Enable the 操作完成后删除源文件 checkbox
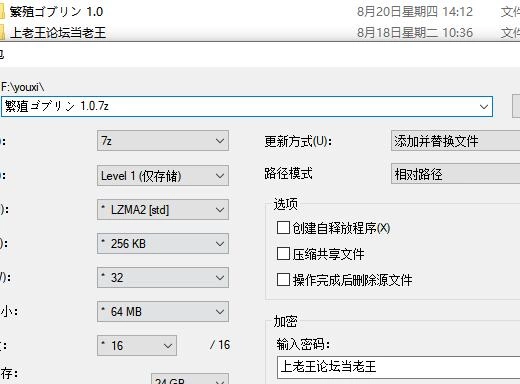 click(x=283, y=280)
